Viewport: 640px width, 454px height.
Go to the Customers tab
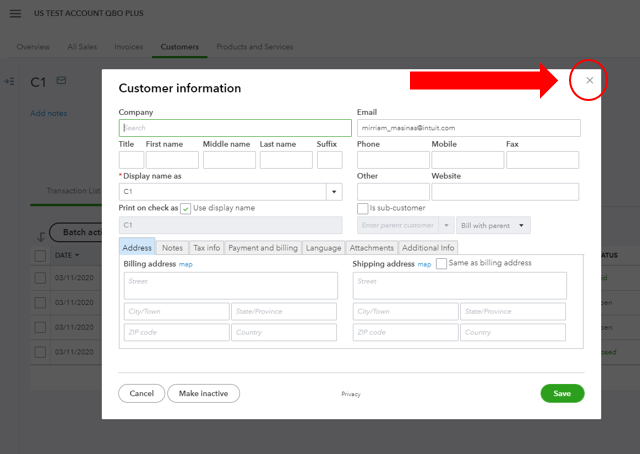coord(180,47)
